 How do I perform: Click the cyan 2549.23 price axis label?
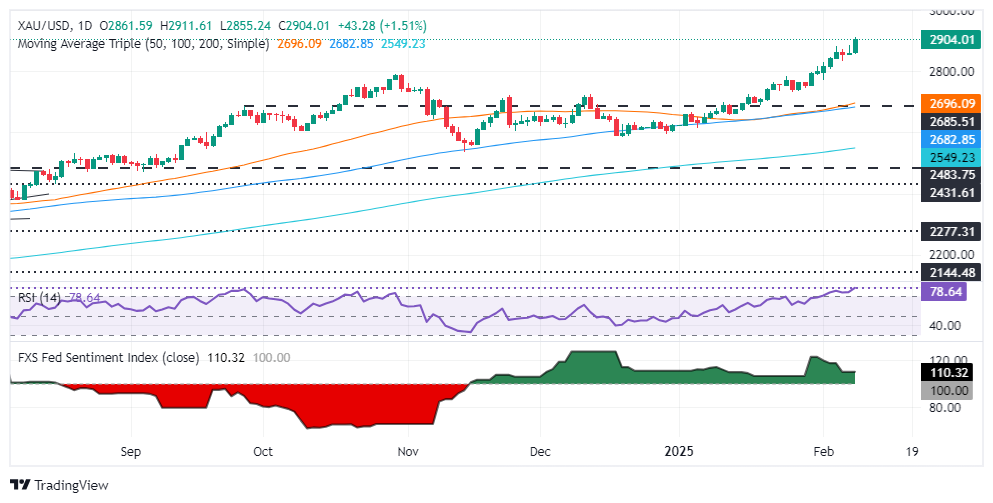point(949,157)
